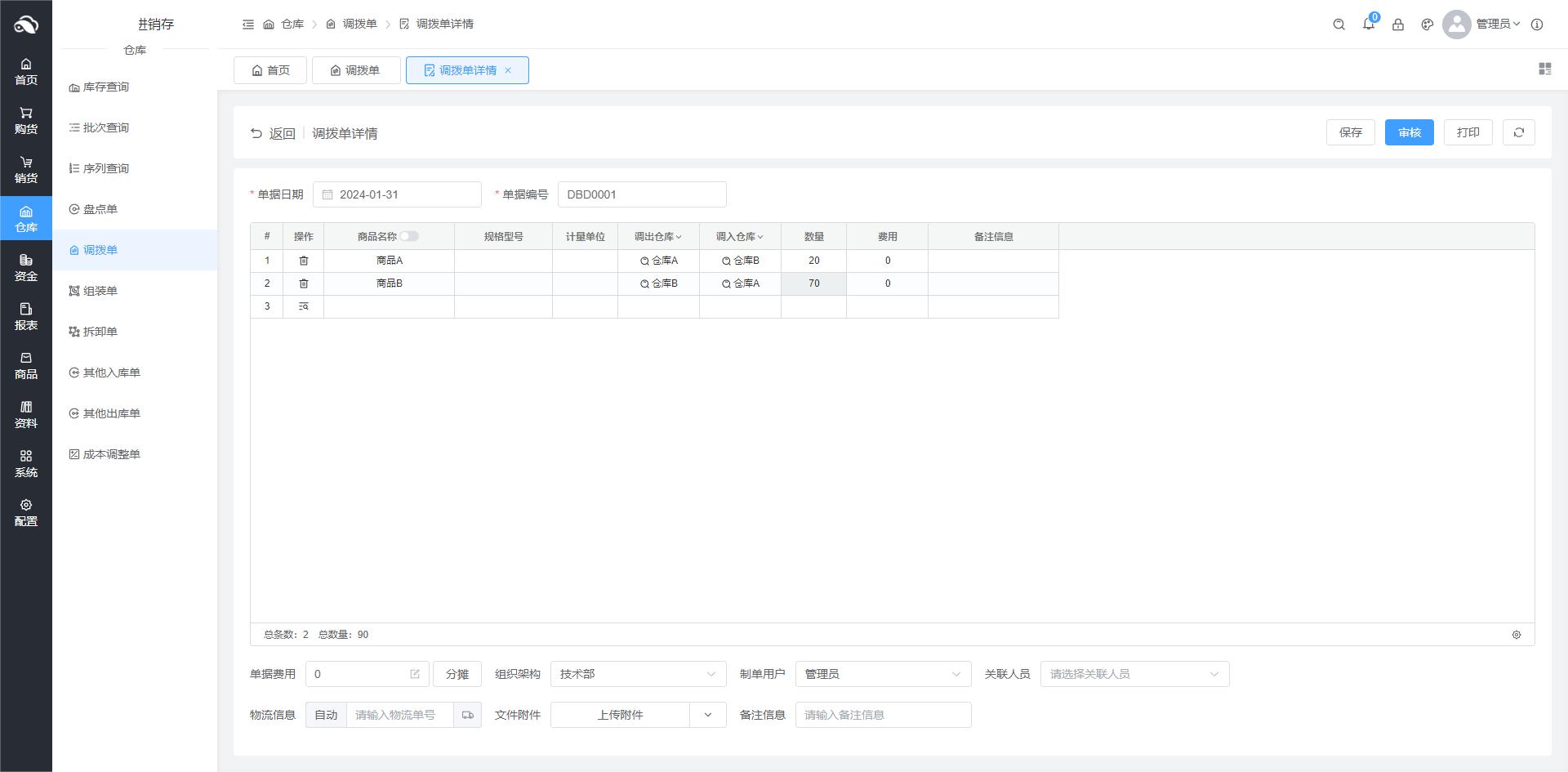1568x772 pixels.
Task: Open table settings gear icon
Action: [x=1517, y=635]
